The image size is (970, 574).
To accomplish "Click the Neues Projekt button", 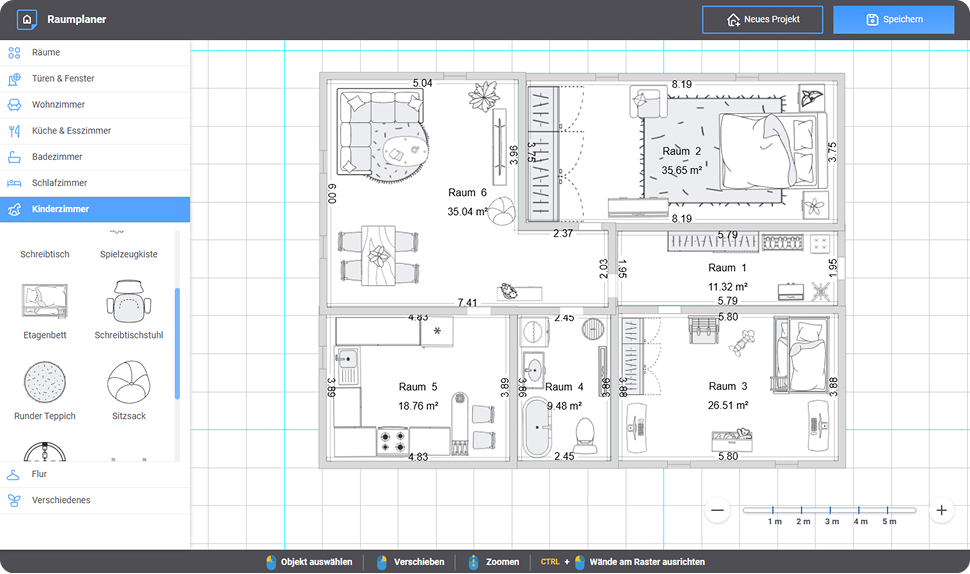I will [x=762, y=19].
